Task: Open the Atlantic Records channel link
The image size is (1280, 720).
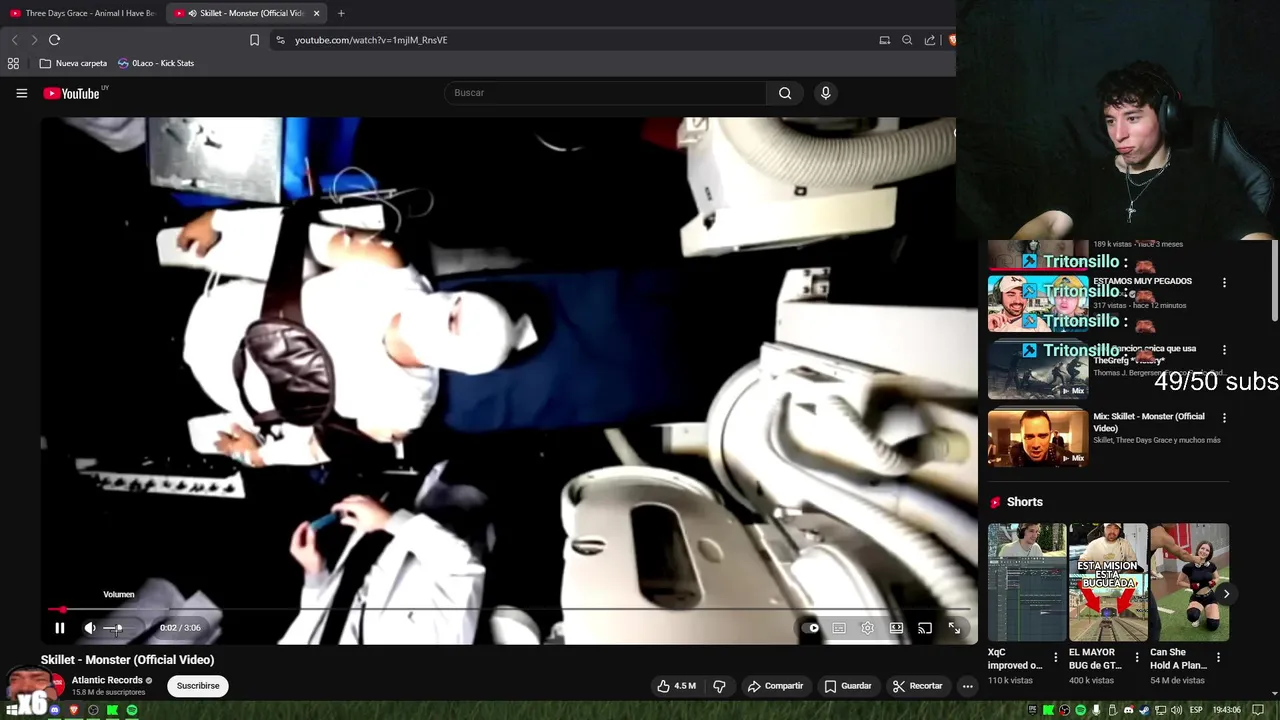Action: coord(107,680)
